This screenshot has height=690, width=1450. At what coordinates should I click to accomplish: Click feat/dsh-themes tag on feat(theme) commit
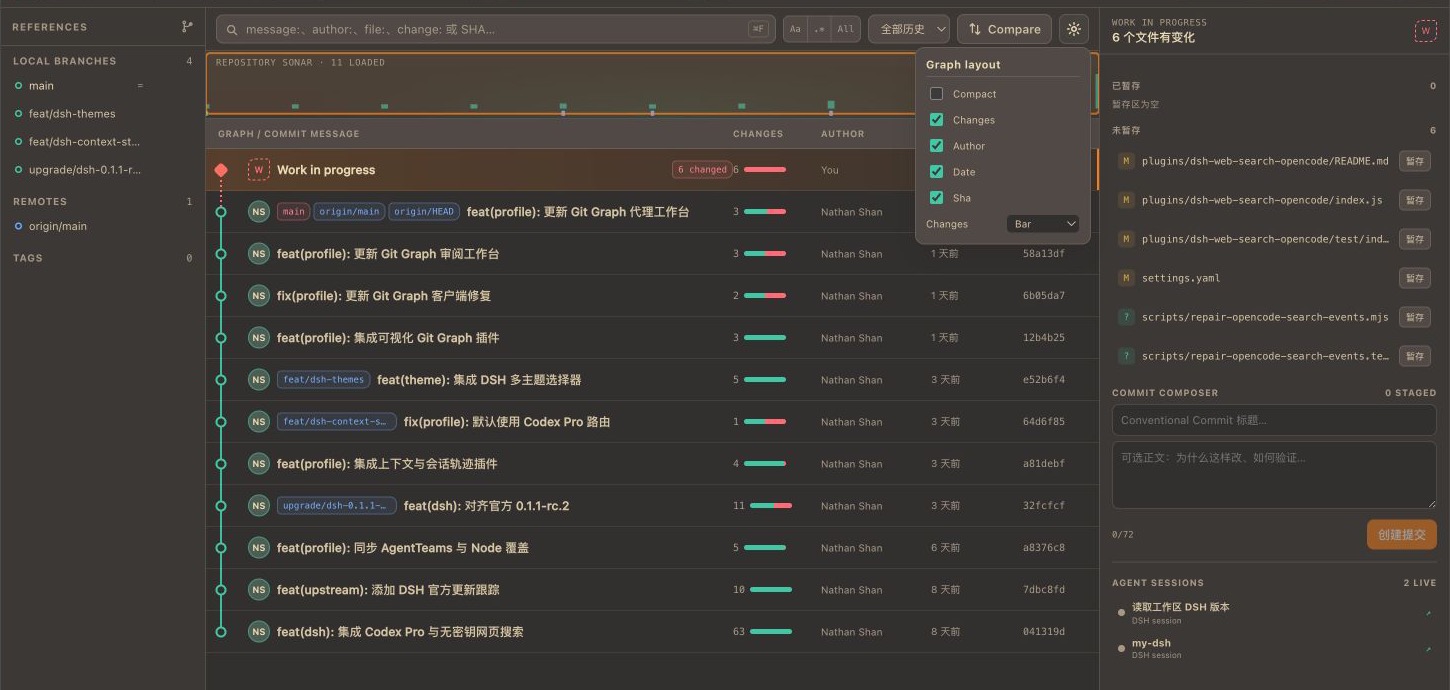pos(324,380)
